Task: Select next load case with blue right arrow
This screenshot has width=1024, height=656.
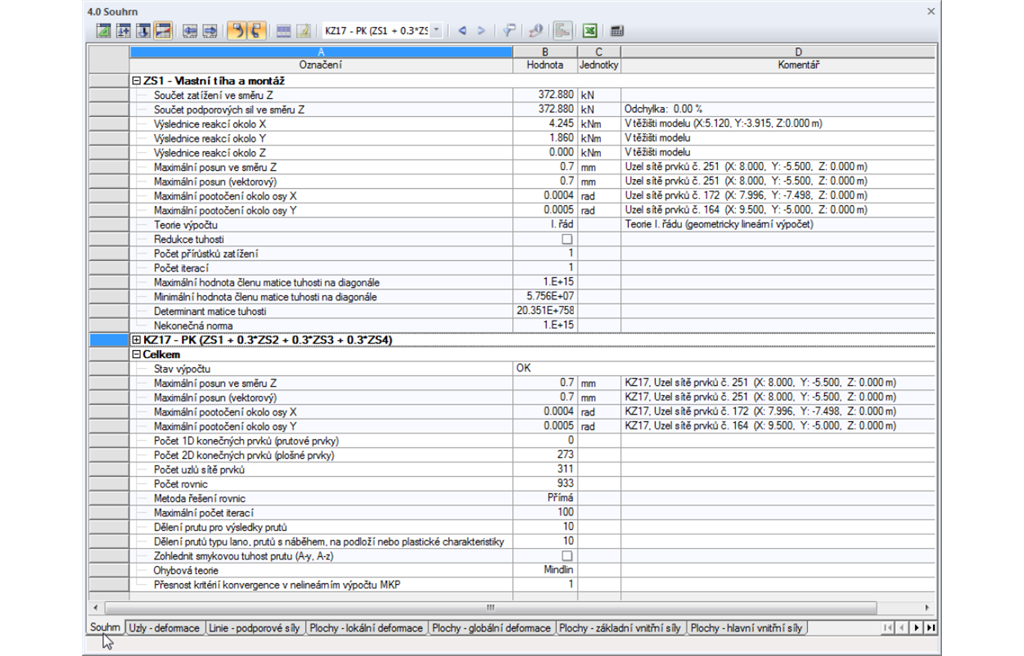Action: coord(481,31)
